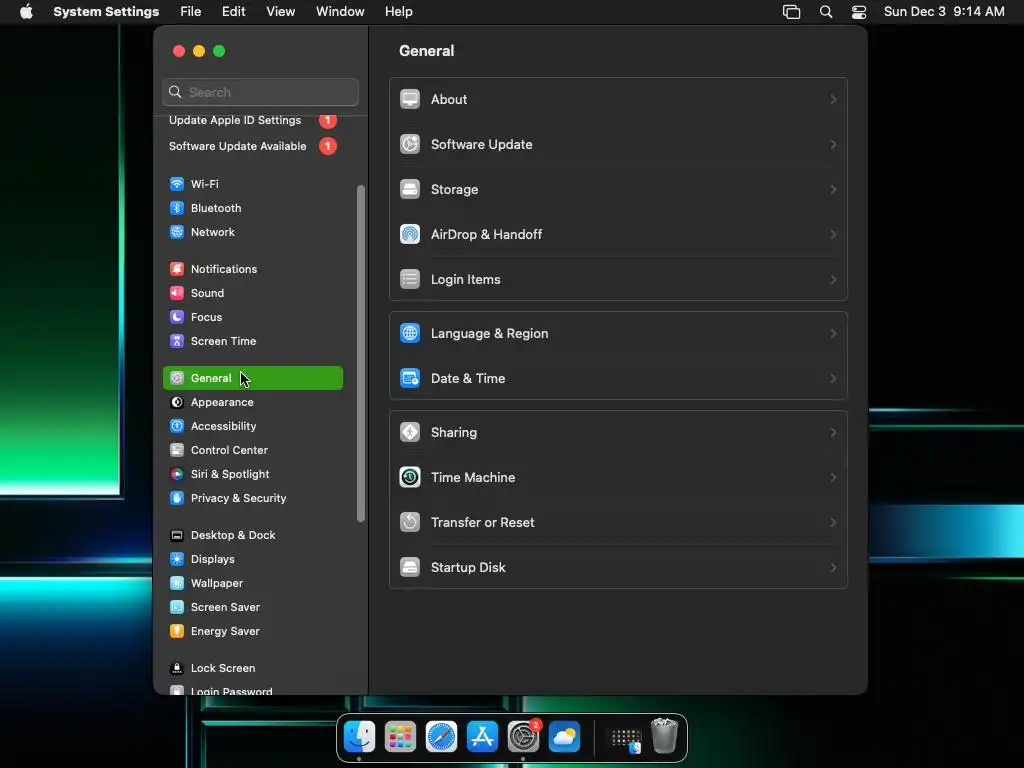Open the Sharing row label
This screenshot has height=768, width=1024.
tap(454, 433)
